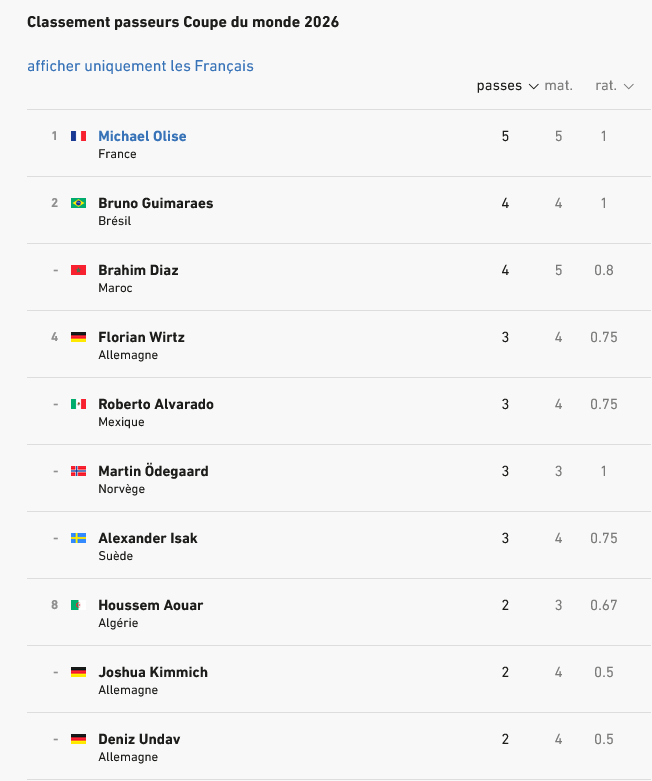652x781 pixels.
Task: Show only French players via afficher link
Action: 140,66
